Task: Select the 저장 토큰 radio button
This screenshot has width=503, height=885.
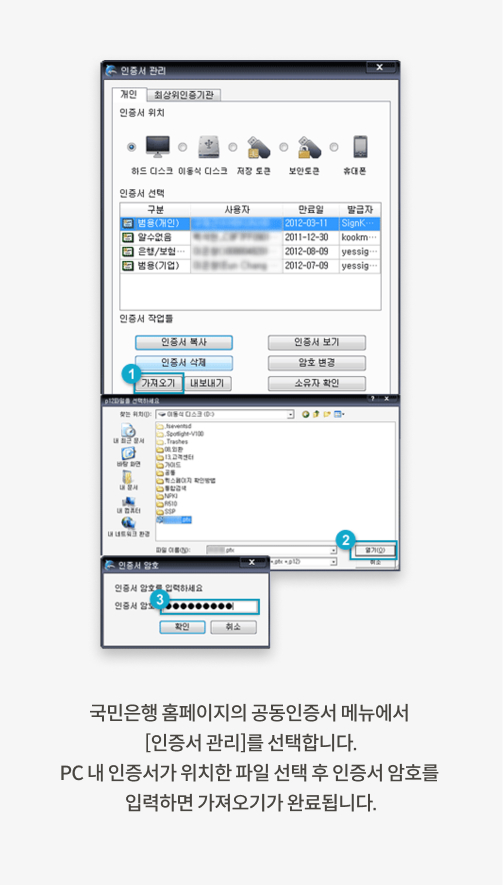Action: [233, 147]
